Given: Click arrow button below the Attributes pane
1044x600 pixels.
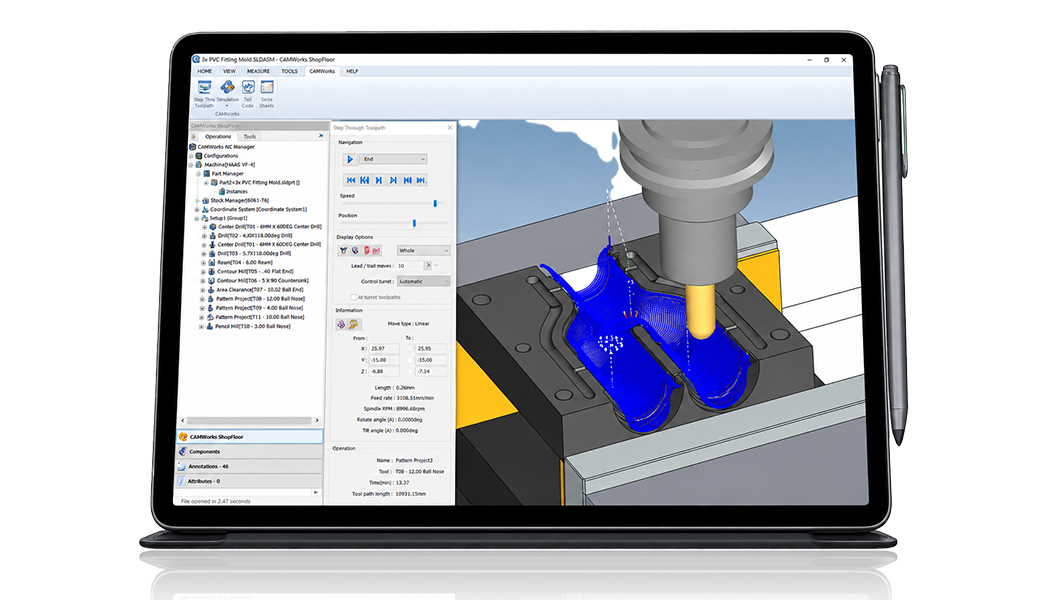Looking at the screenshot, I should pyautogui.click(x=316, y=492).
